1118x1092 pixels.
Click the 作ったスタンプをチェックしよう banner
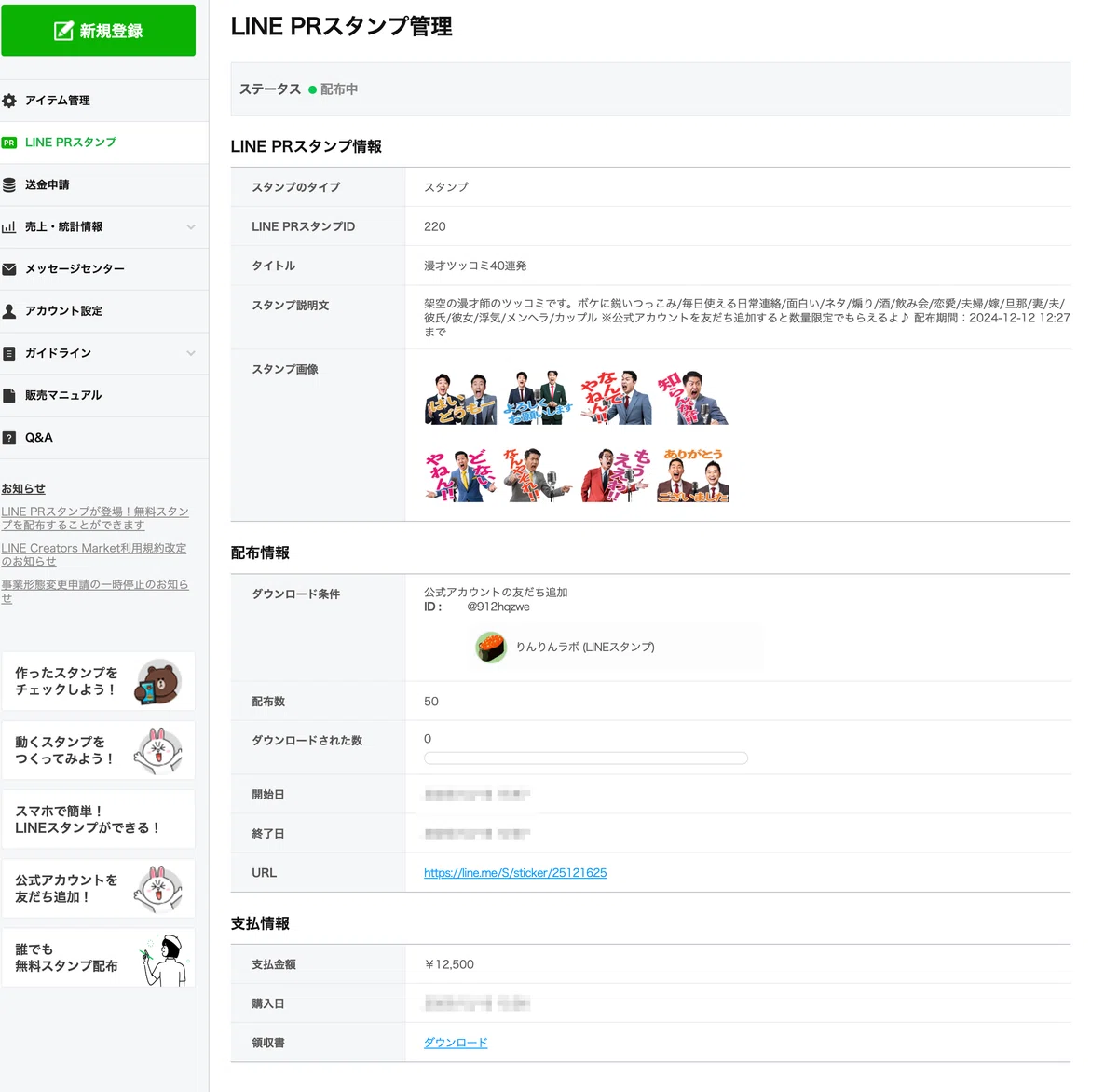tap(98, 681)
